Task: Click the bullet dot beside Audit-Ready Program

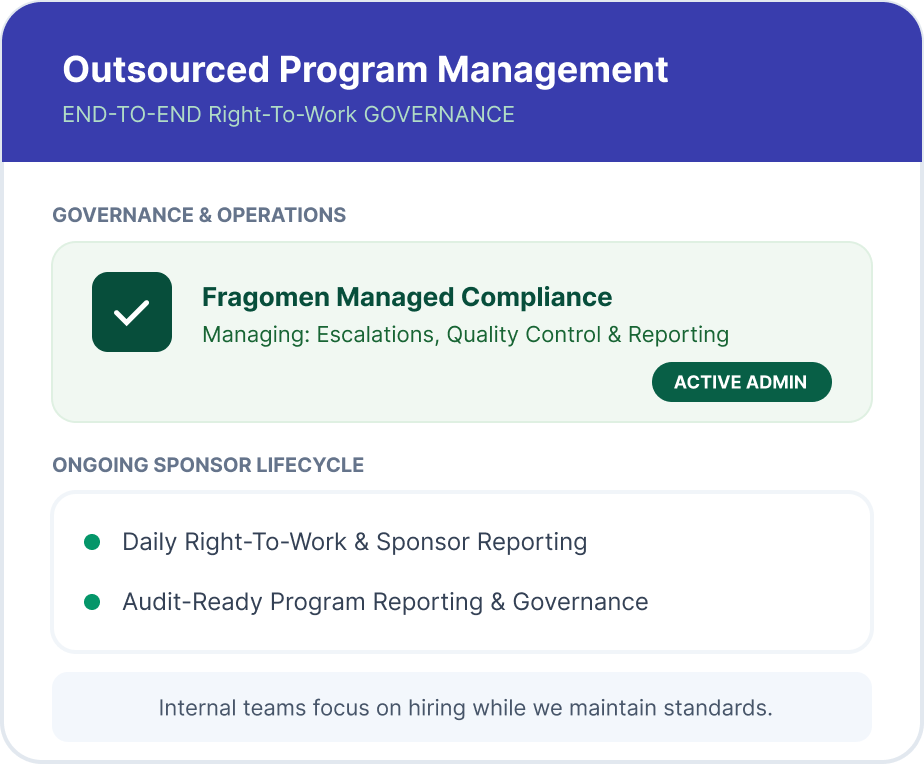Action: coord(92,602)
